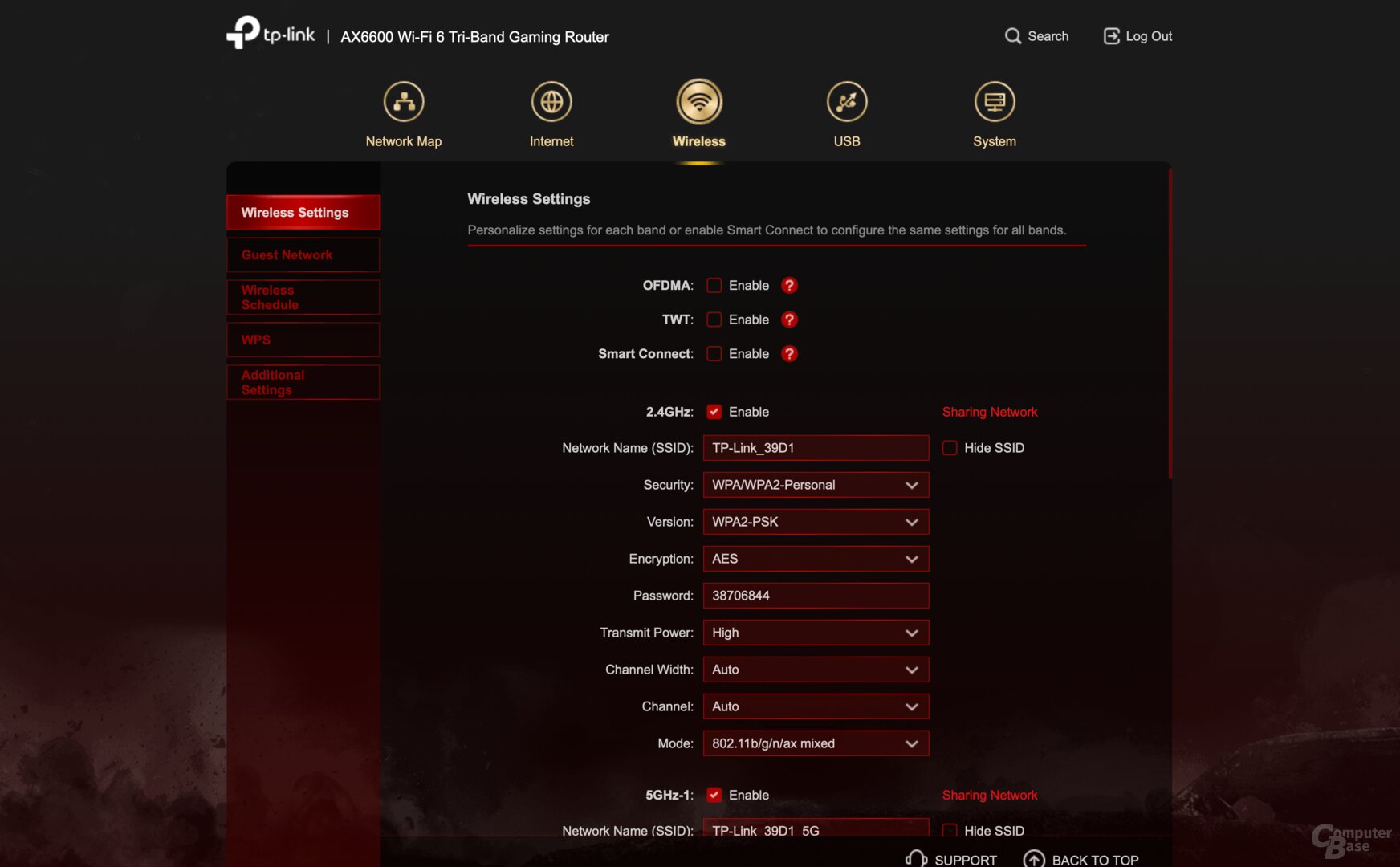Image resolution: width=1400 pixels, height=867 pixels.
Task: Open the Channel dropdown
Action: [x=816, y=706]
